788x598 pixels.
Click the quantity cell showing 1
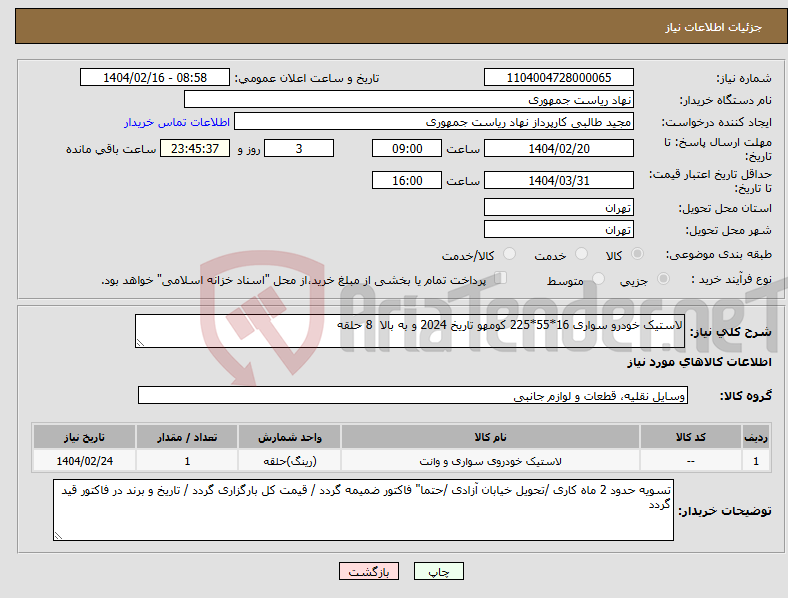pyautogui.click(x=187, y=461)
